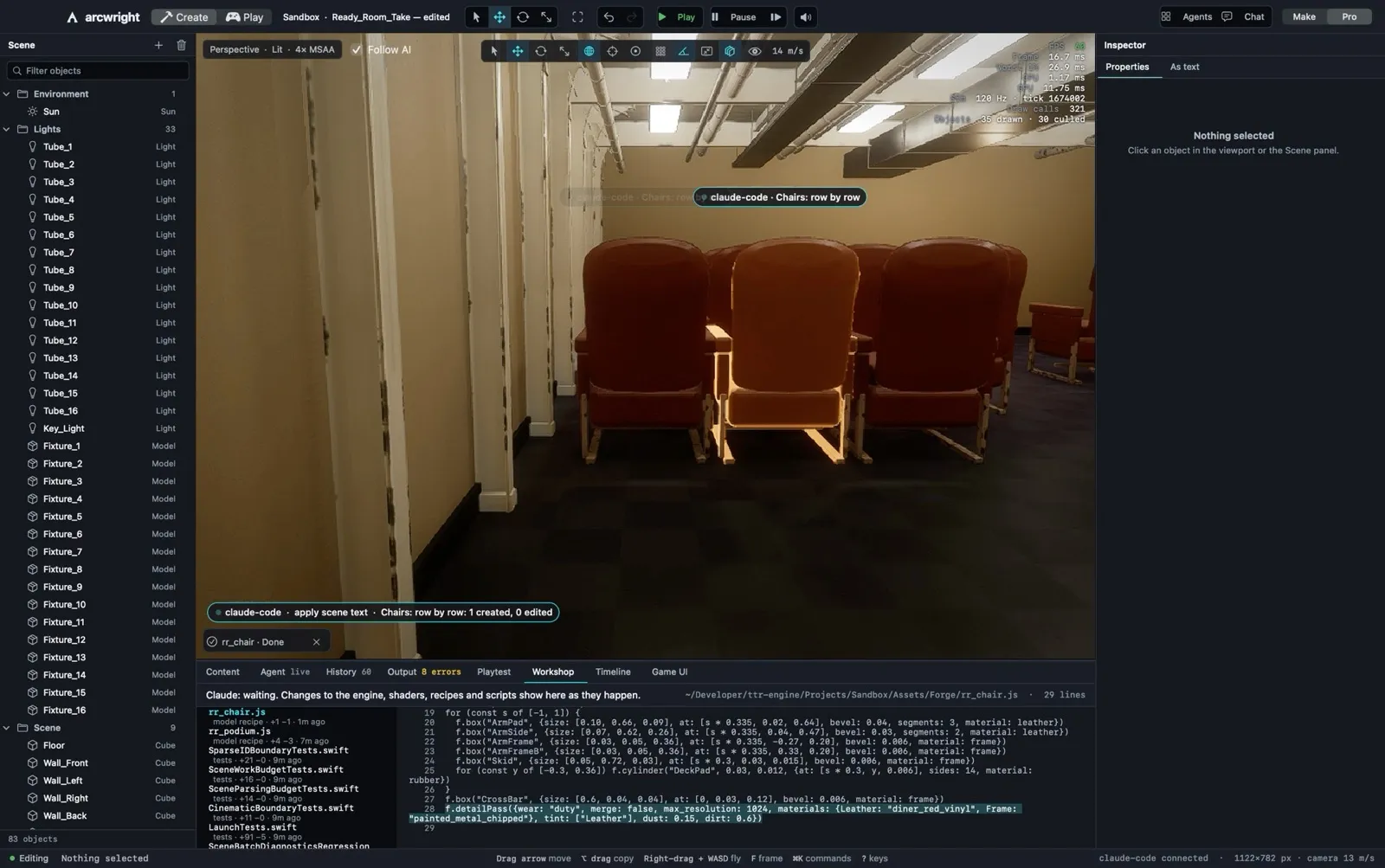Viewport: 1385px width, 868px height.
Task: Click the grid snap dots icon in the viewport toolbar
Action: pyautogui.click(x=660, y=51)
